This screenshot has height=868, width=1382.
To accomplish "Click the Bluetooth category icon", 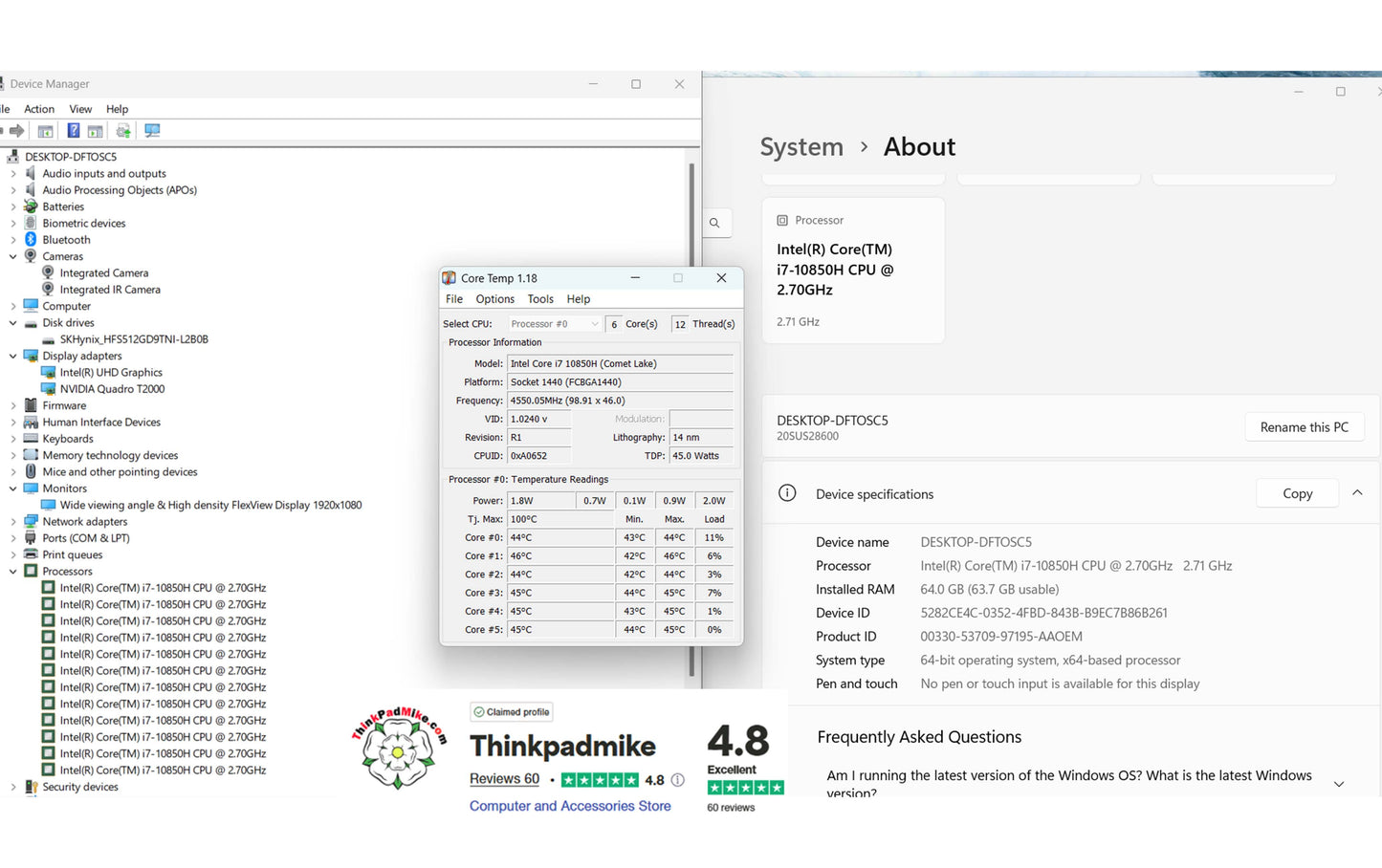I will (x=31, y=240).
